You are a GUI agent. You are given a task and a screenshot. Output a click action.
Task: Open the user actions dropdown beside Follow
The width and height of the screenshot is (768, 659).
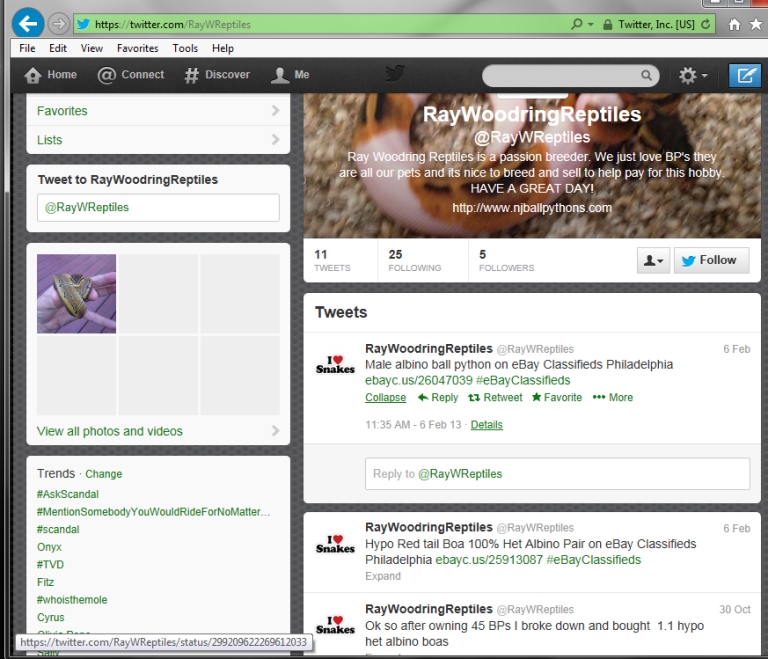tap(653, 260)
